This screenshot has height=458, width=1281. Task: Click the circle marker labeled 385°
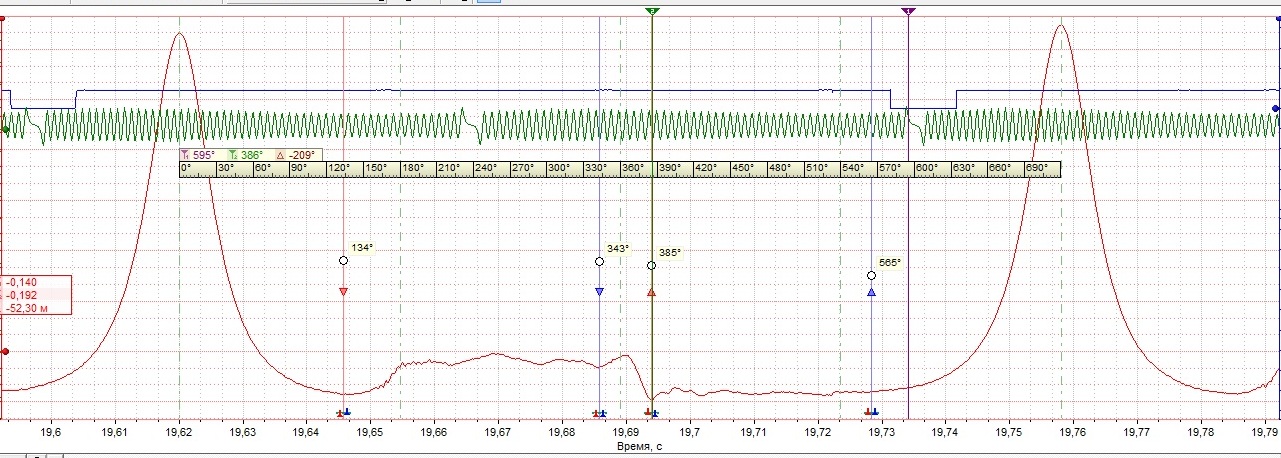pos(651,265)
